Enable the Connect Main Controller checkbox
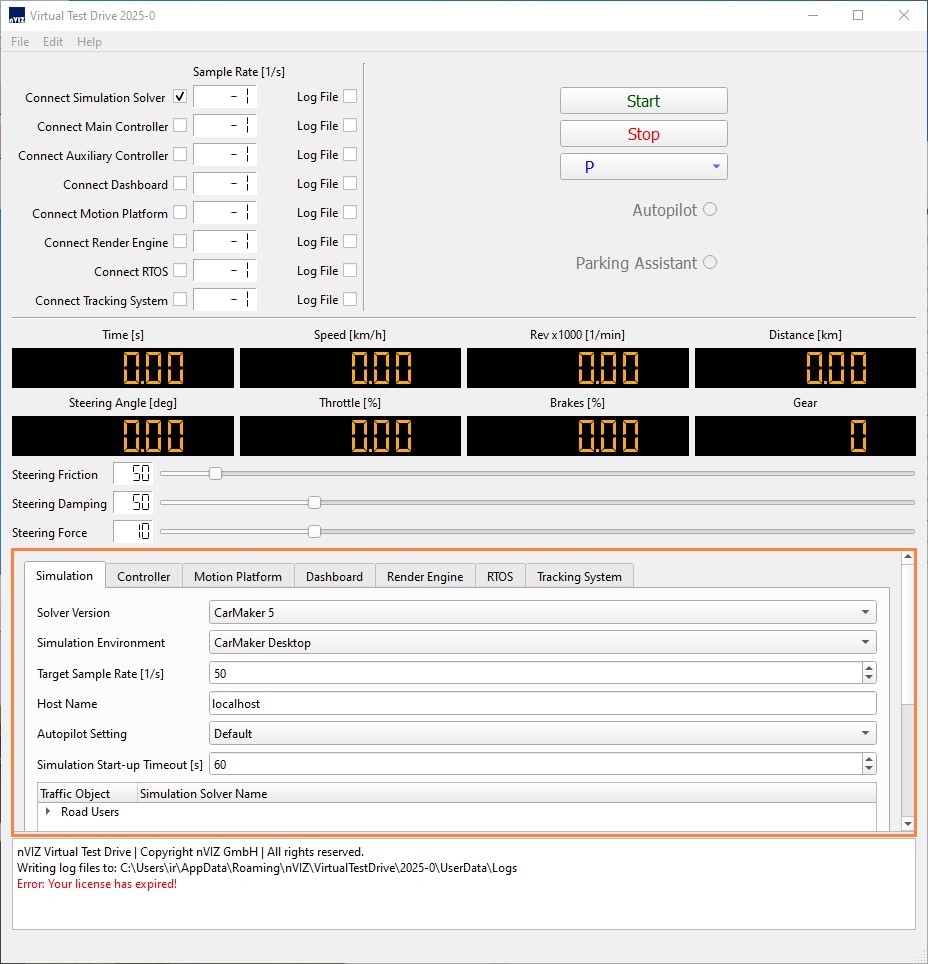The image size is (928, 964). (x=179, y=126)
